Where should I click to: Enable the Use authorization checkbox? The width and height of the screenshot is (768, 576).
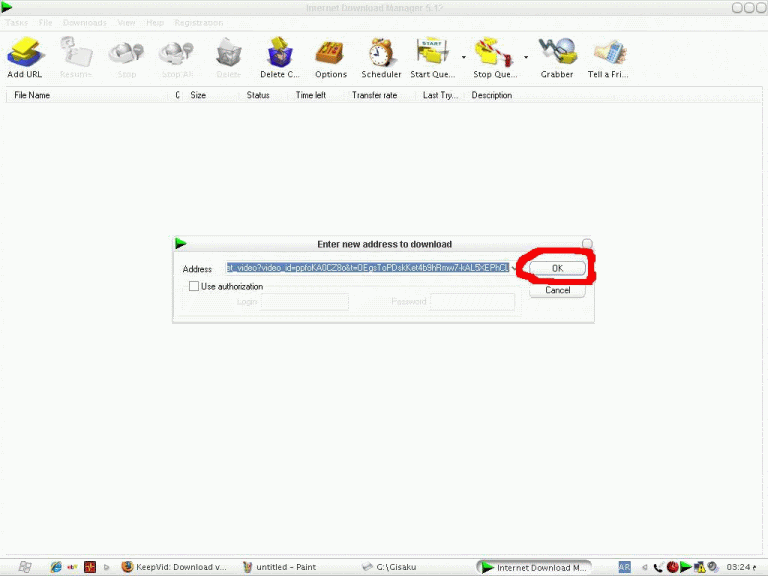194,286
